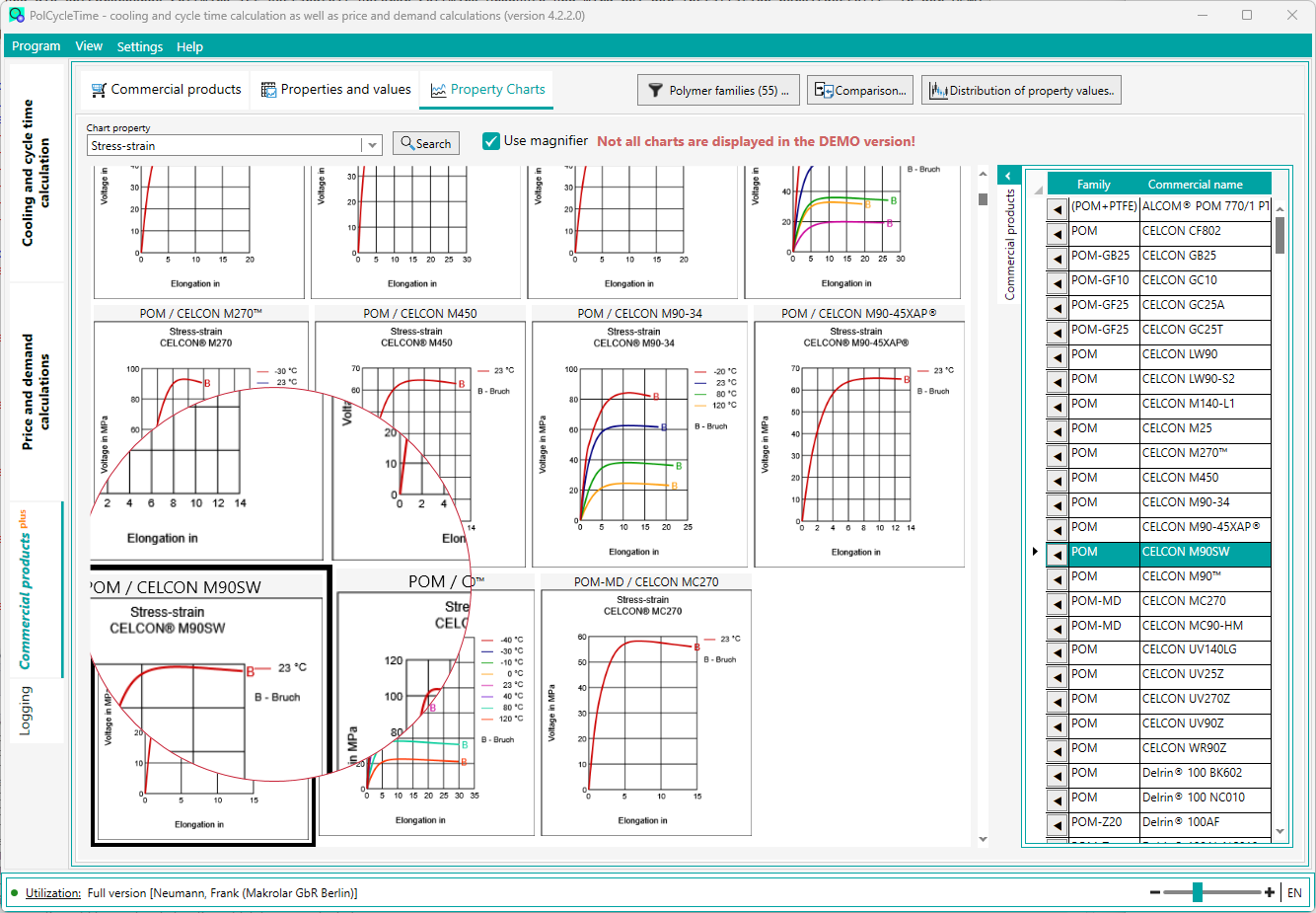Viewport: 1316px width, 913px height.
Task: Click the EN language indicator
Action: pos(1294,893)
